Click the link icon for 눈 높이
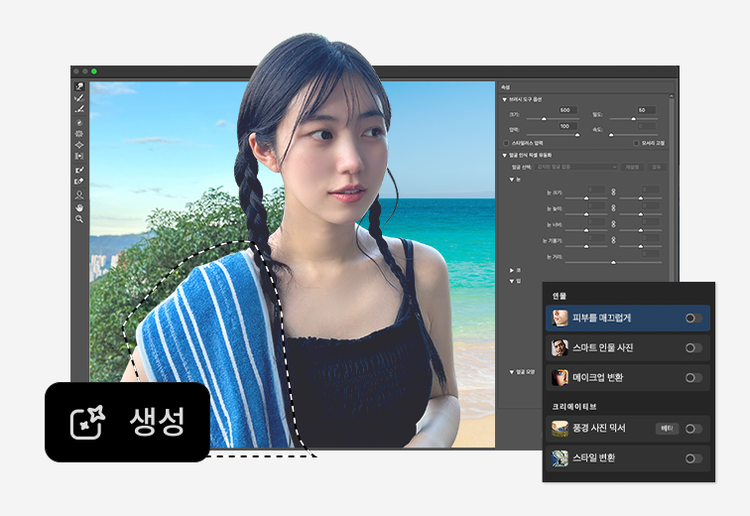Screen dimensions: 750x516 tap(613, 208)
